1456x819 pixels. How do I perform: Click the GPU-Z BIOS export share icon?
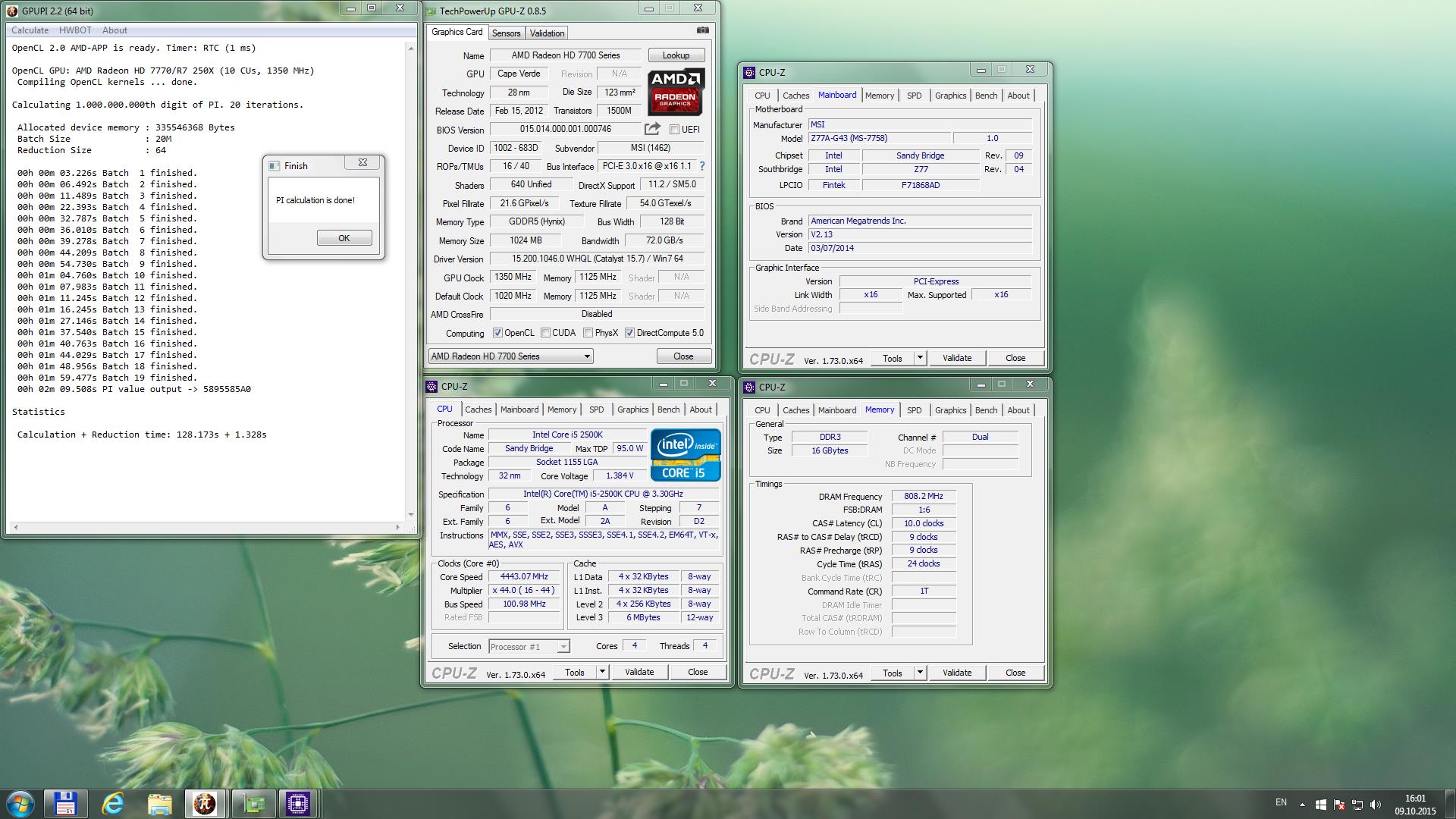[652, 129]
